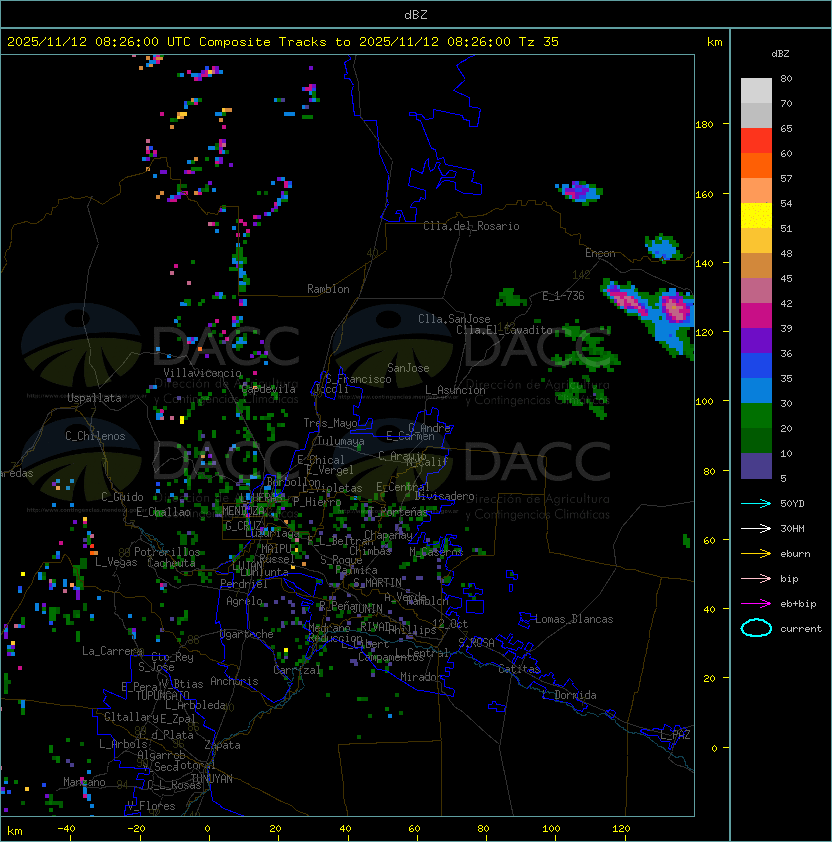Pick the royal blue swatch beside 36 dBZ
832x842 pixels.
[756, 366]
